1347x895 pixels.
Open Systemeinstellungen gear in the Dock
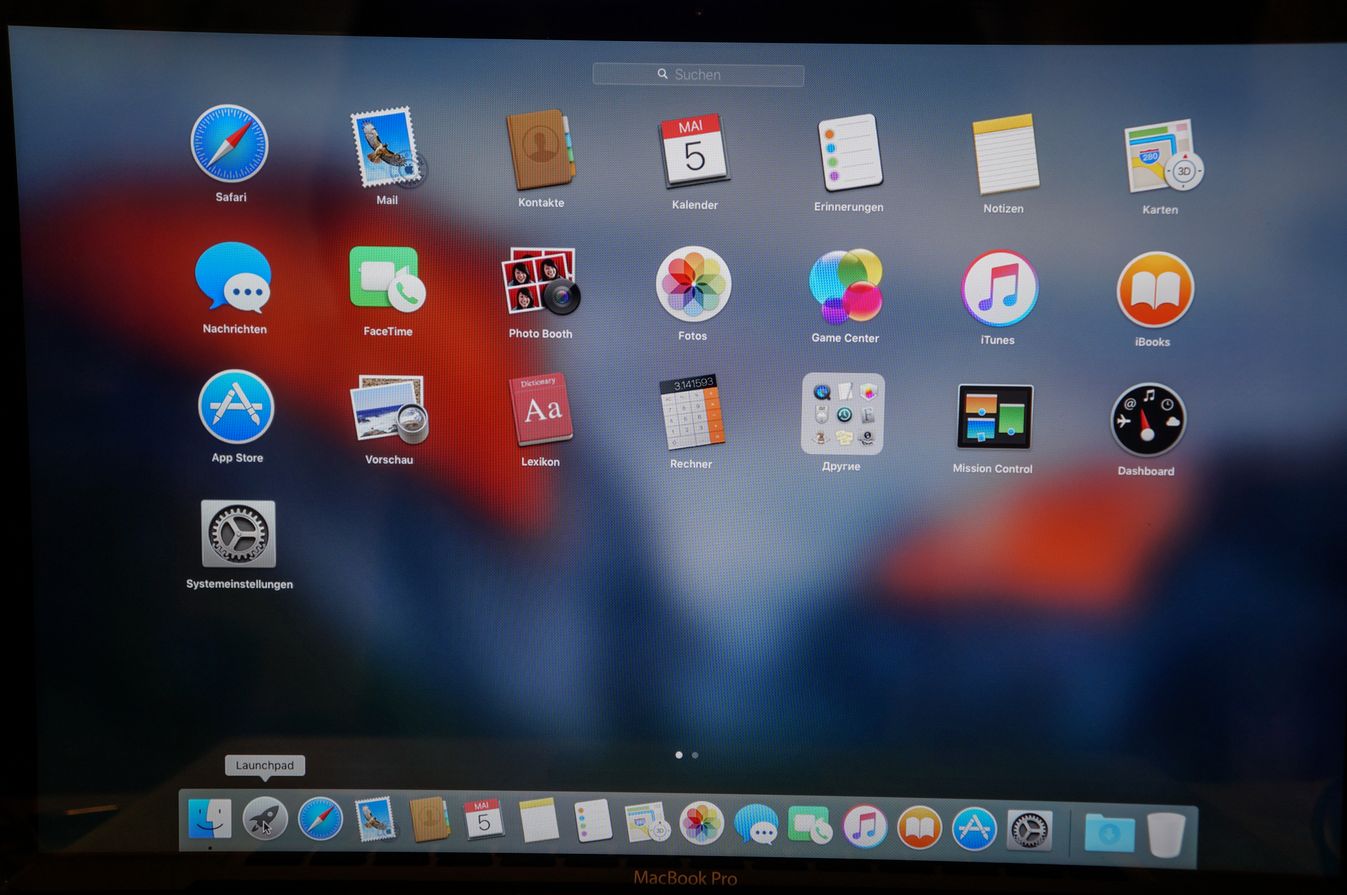pos(1029,830)
